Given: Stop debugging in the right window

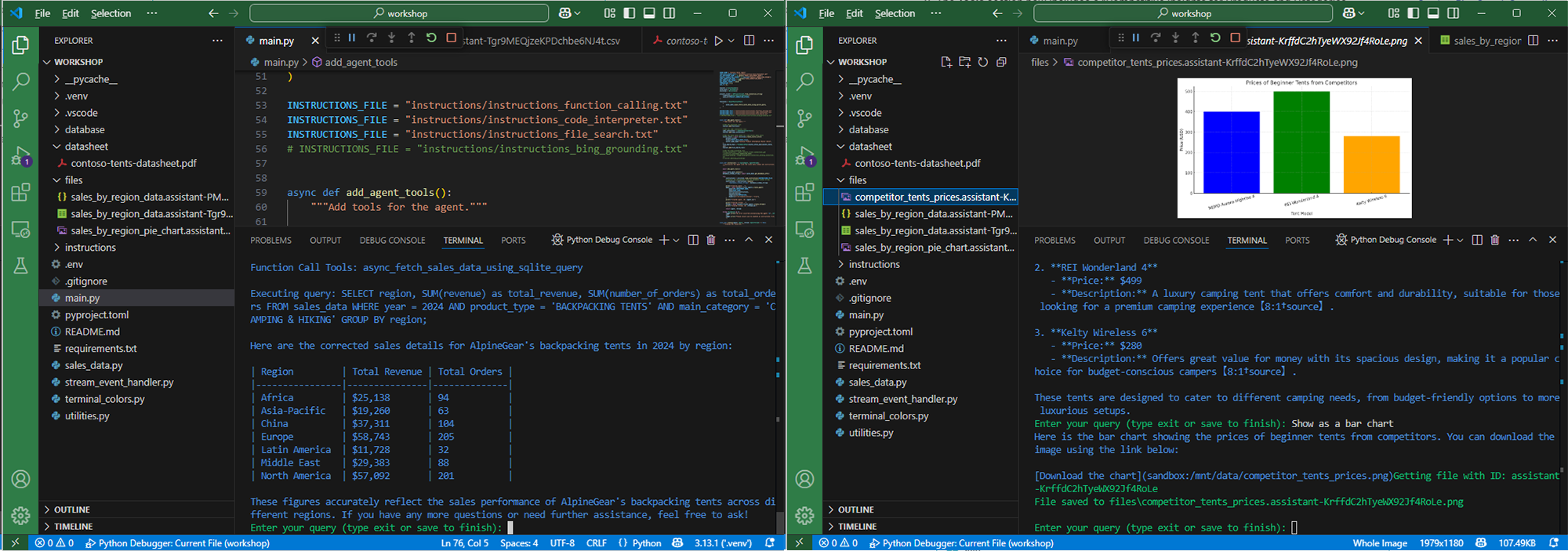Looking at the screenshot, I should click(x=1236, y=38).
